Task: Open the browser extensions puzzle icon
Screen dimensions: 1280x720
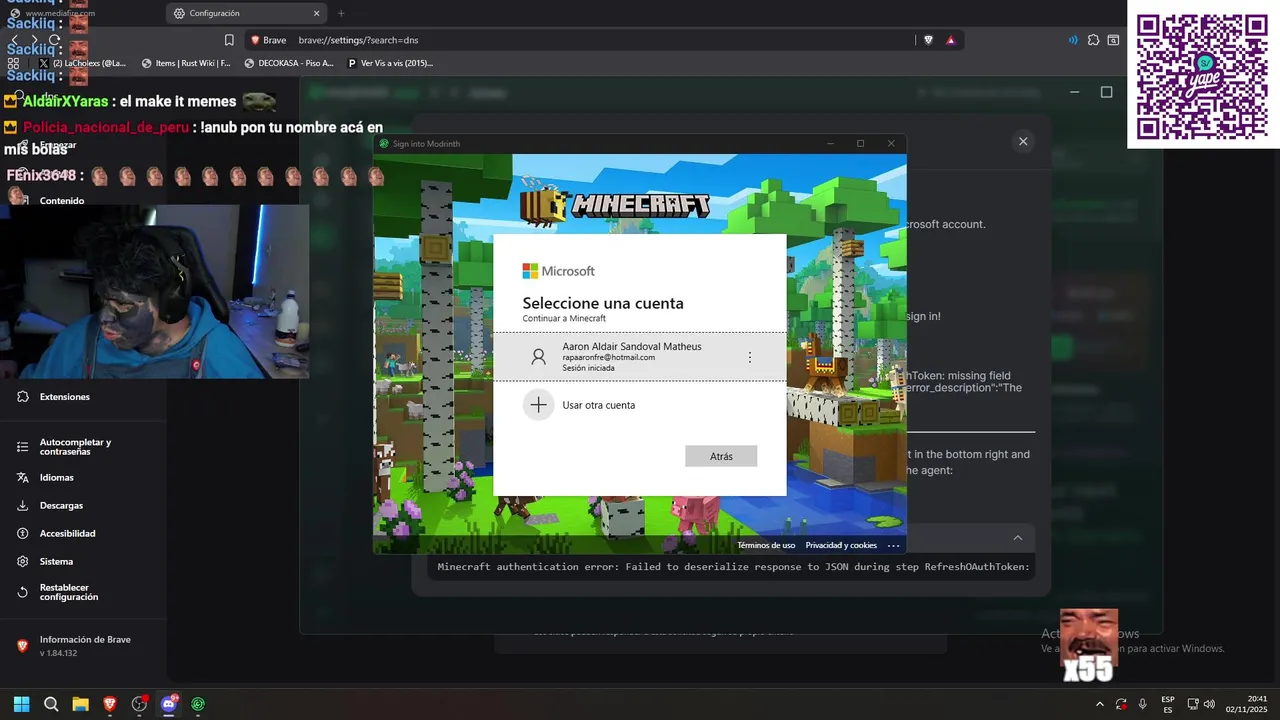Action: tap(1093, 40)
